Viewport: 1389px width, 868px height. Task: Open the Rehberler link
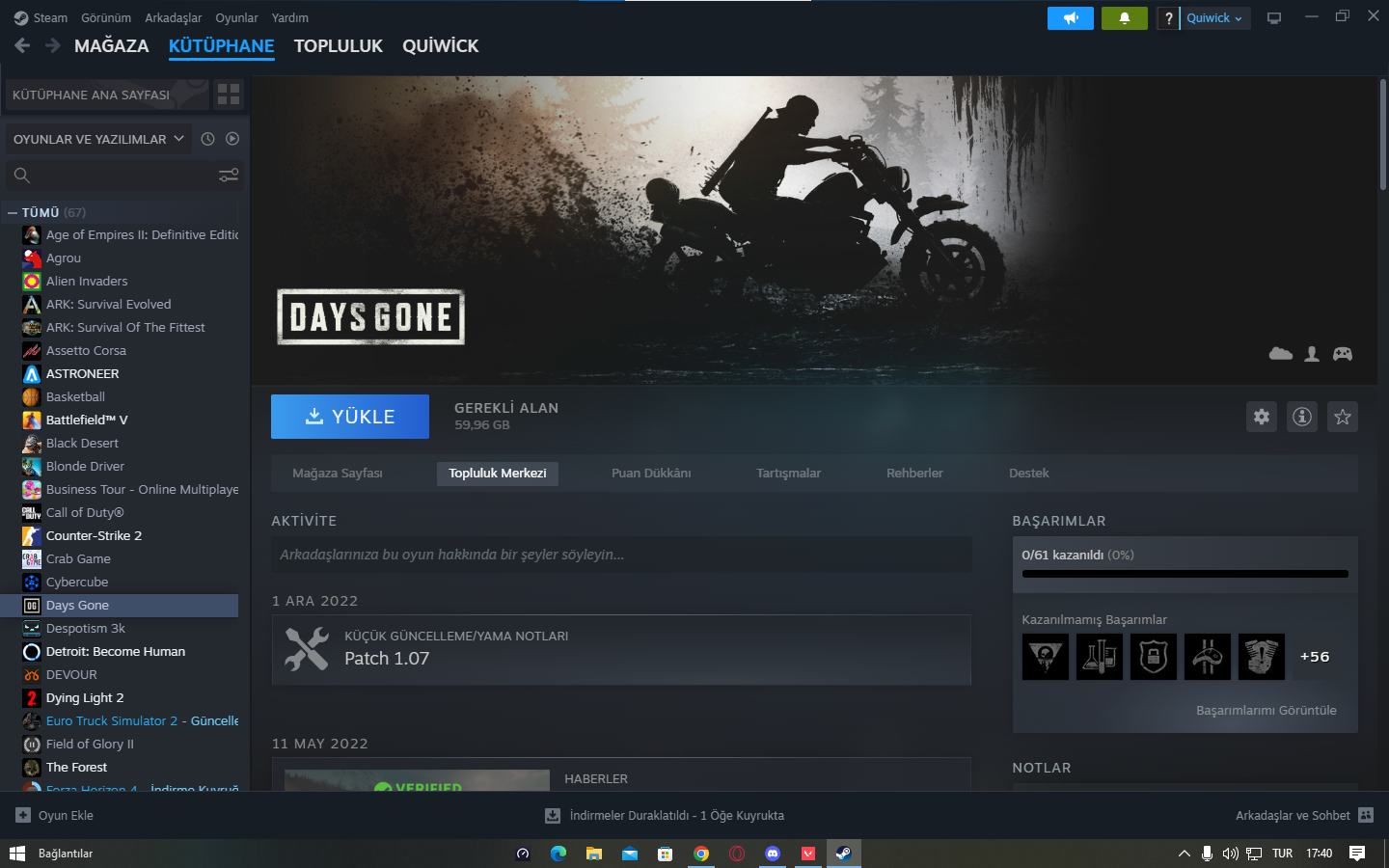pyautogui.click(x=914, y=473)
